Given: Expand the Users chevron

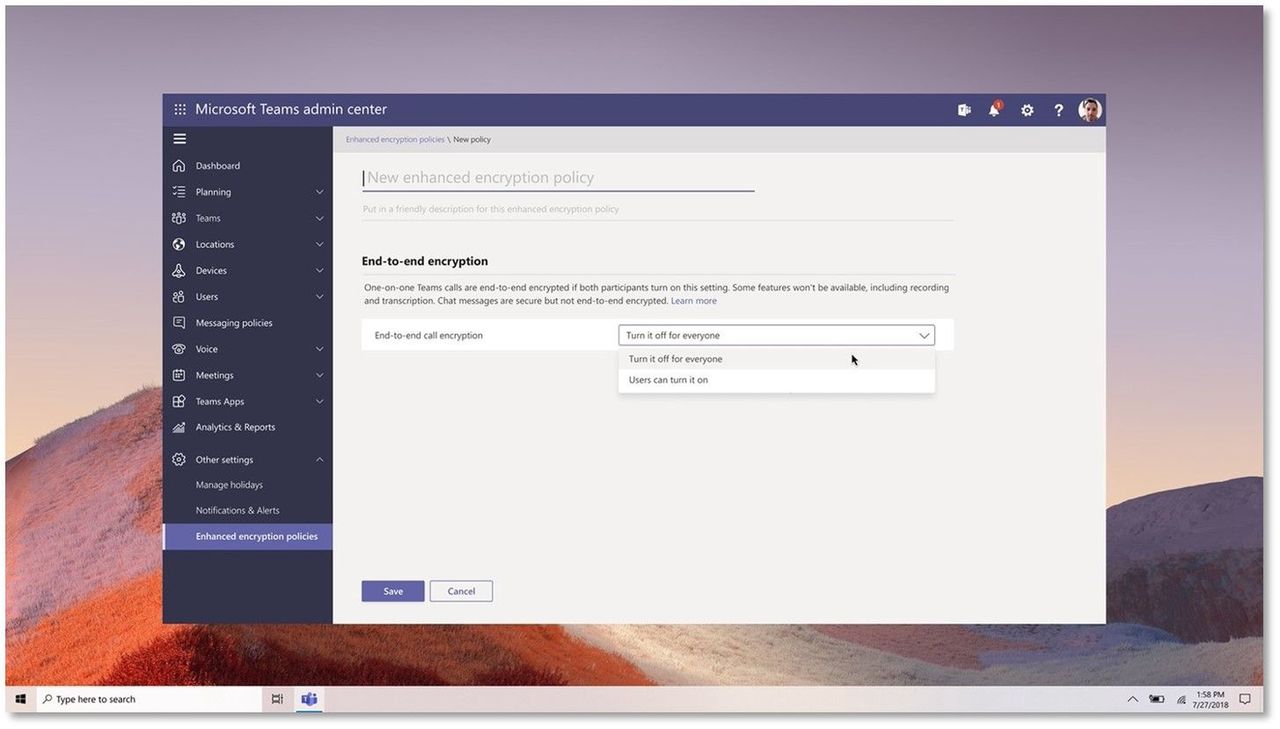Looking at the screenshot, I should [x=320, y=297].
